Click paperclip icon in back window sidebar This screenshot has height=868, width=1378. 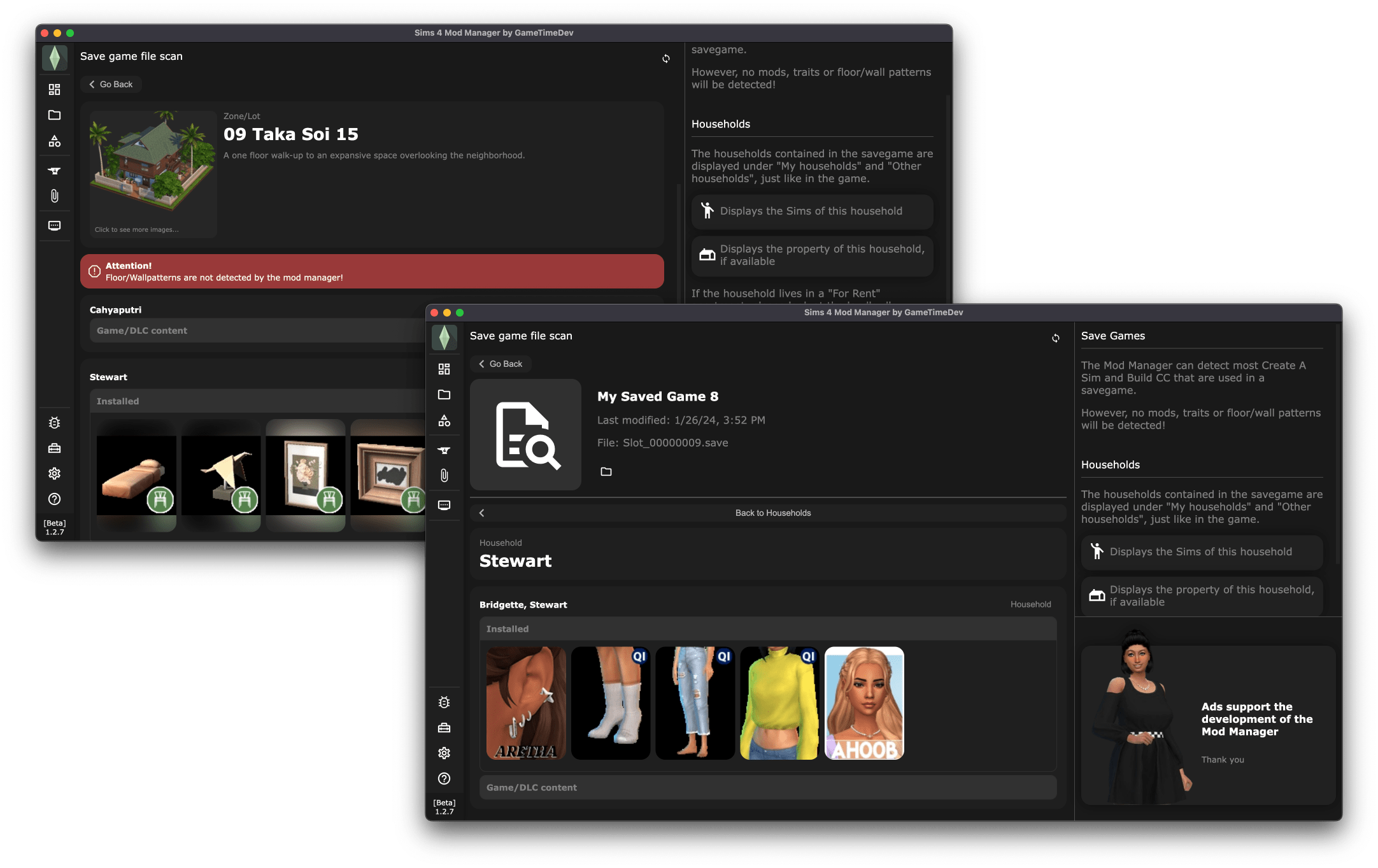(x=54, y=196)
